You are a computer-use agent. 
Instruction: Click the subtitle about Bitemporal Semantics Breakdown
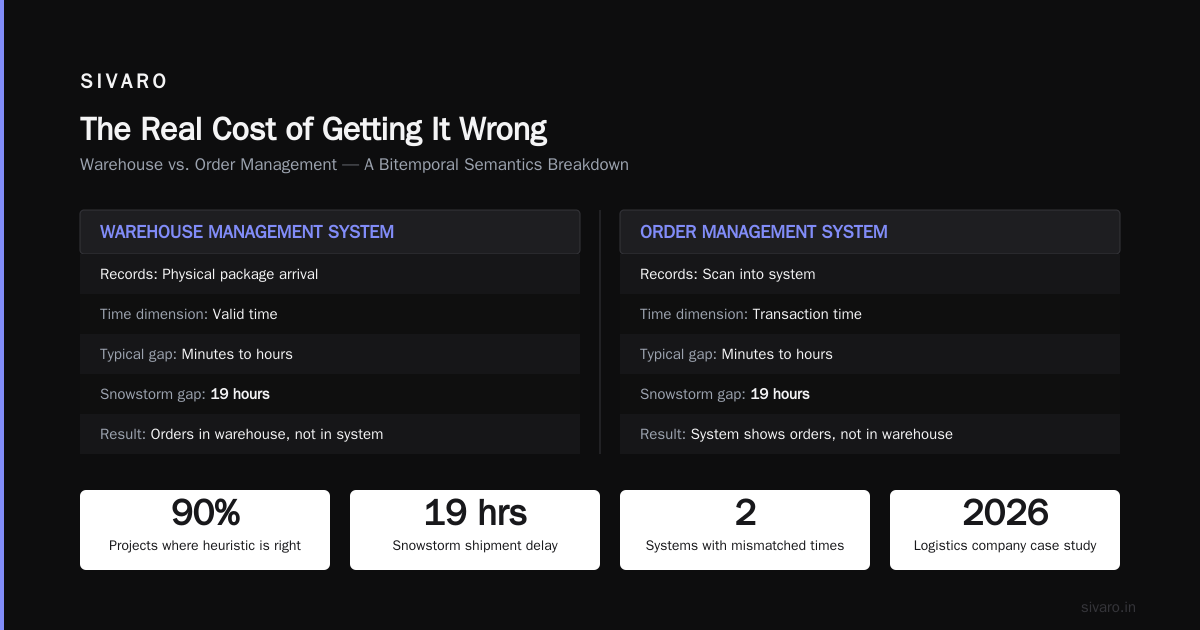(354, 164)
